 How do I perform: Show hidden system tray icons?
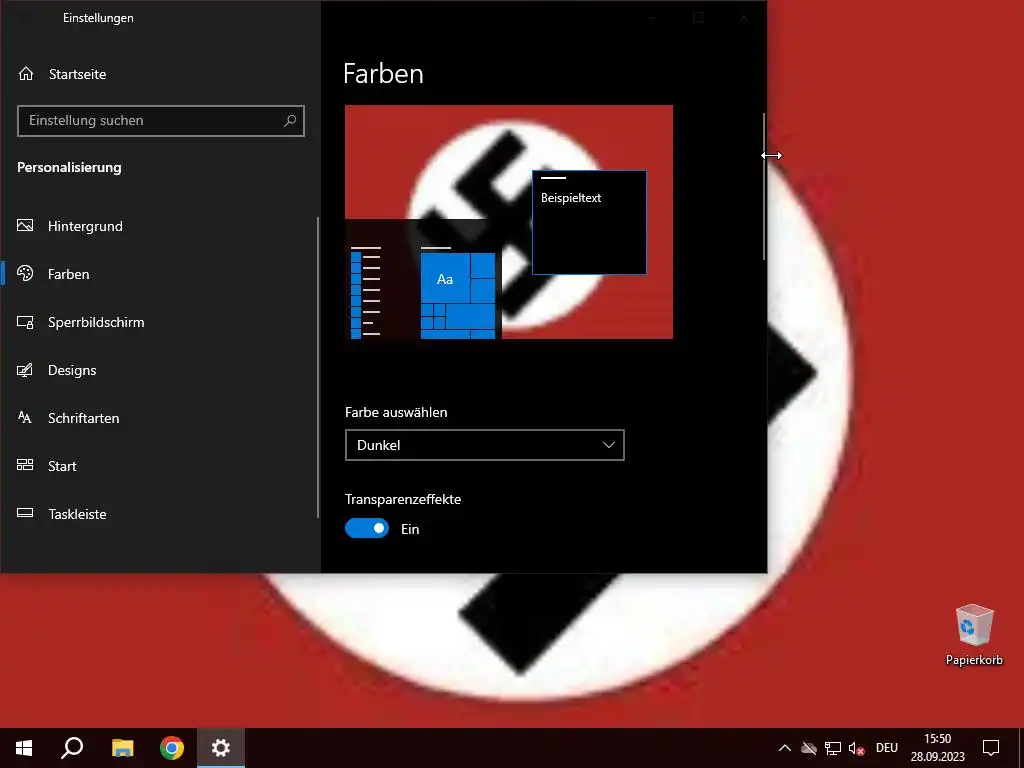point(785,748)
